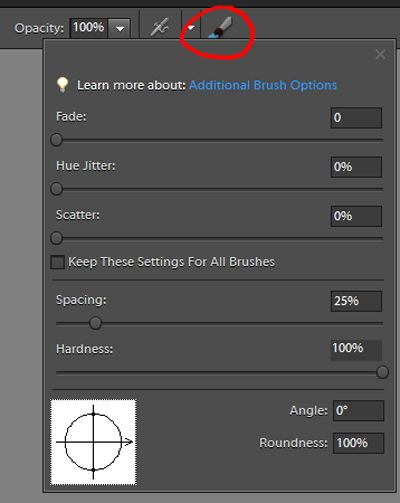Screen dimensions: 400x503
Task: Click the Fade value field
Action: point(356,118)
